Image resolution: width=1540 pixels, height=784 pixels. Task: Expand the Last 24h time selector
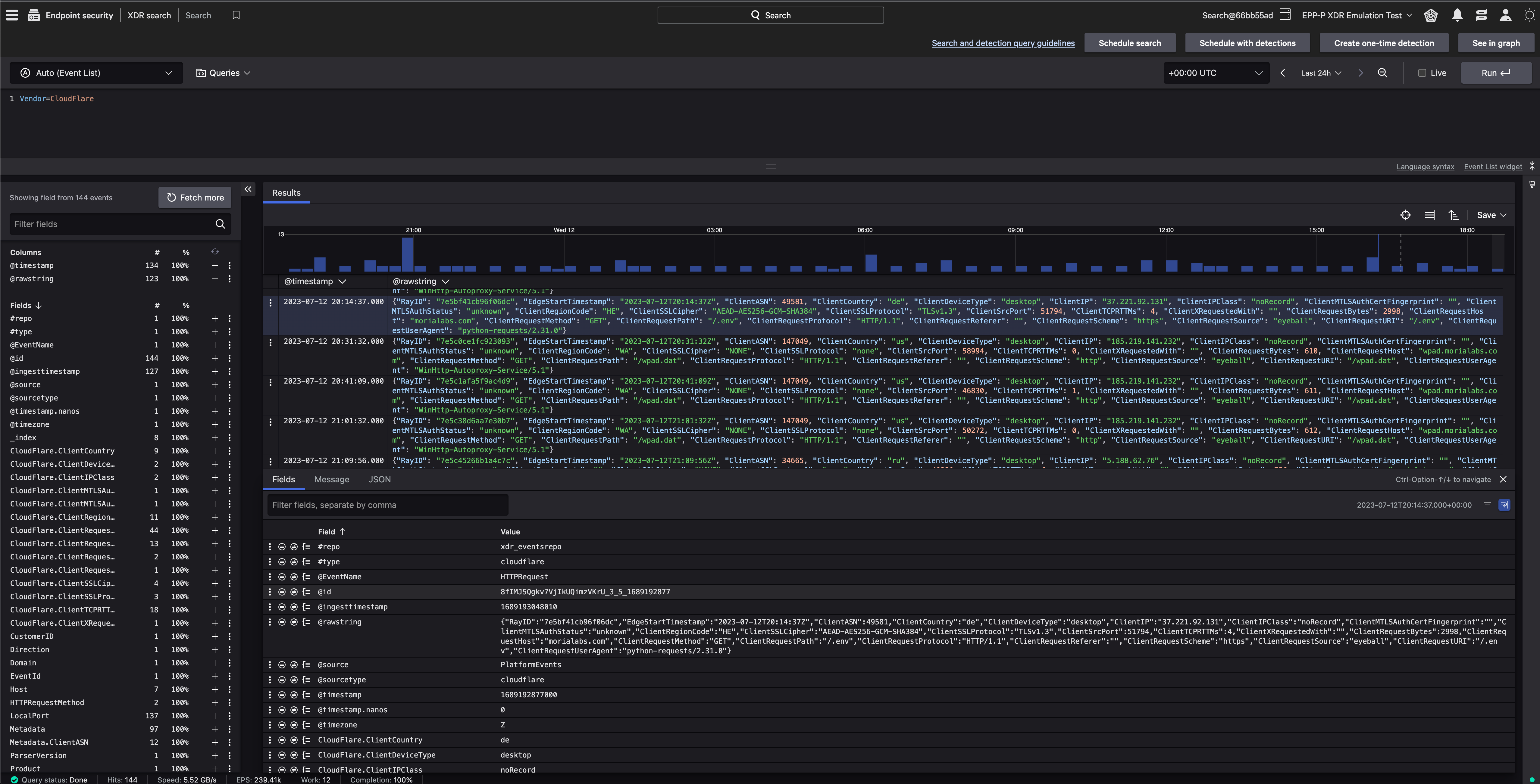1321,73
